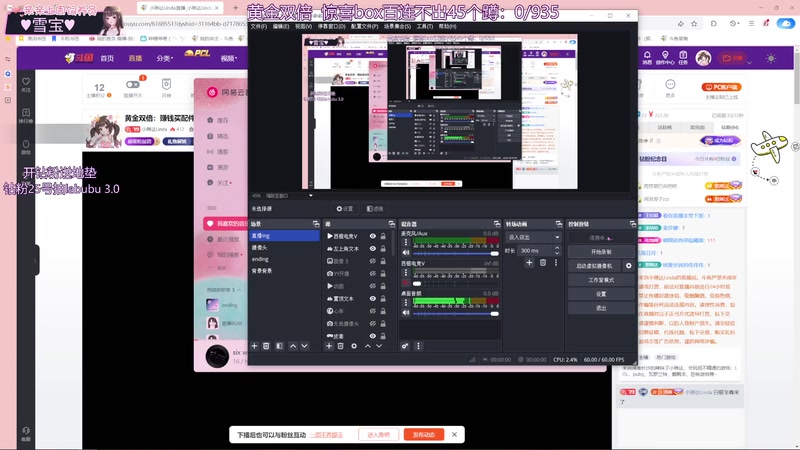Add a new scene in OBS scenes panel
This screenshot has height=450, width=800.
click(255, 346)
